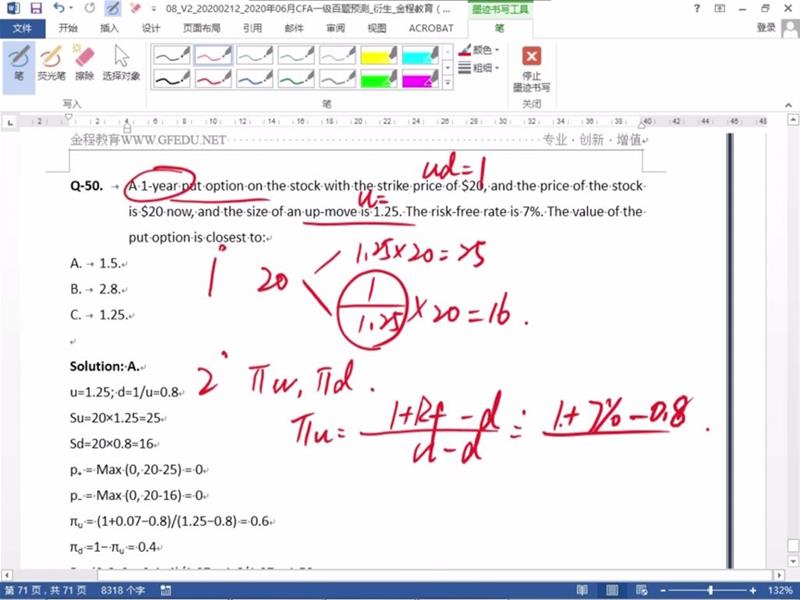Click the proofing/macro status icon

coord(165,590)
